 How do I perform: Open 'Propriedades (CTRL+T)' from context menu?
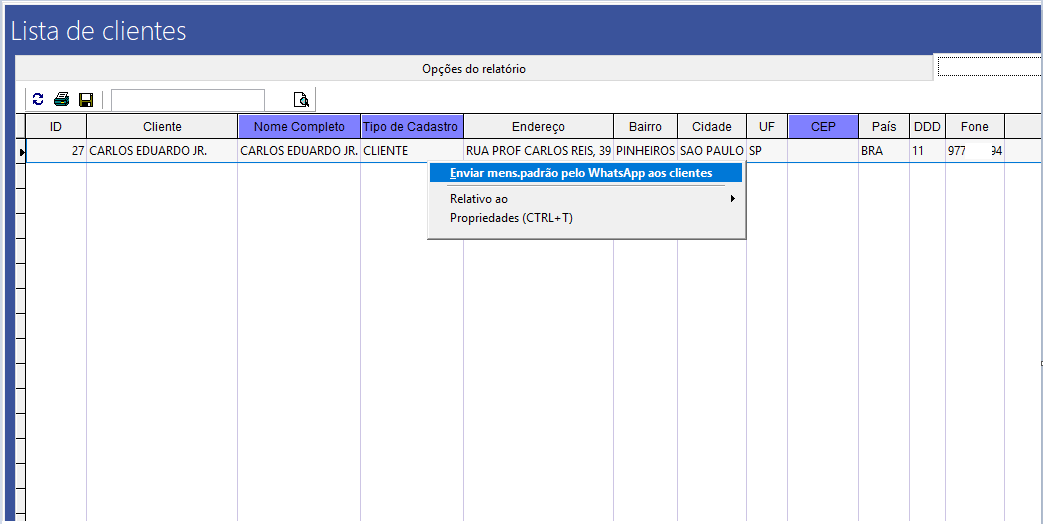click(x=511, y=218)
